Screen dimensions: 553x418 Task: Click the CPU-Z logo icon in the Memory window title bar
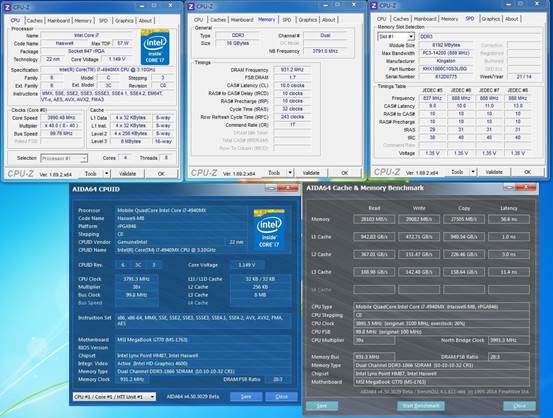coord(192,6)
